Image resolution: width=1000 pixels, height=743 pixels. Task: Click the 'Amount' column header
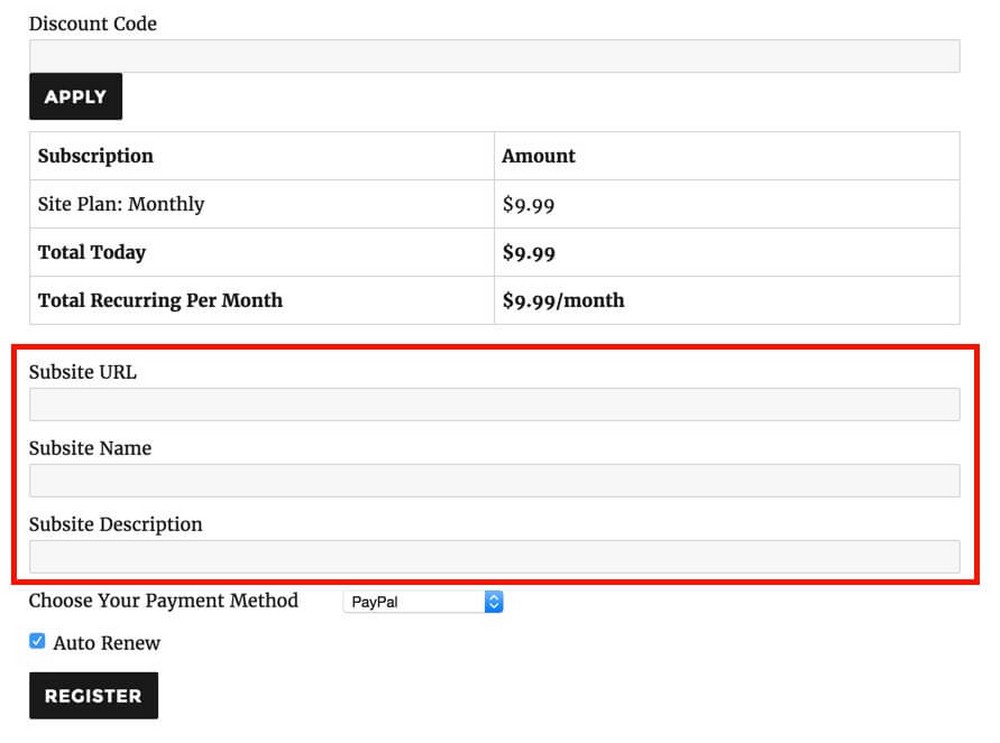pyautogui.click(x=538, y=156)
